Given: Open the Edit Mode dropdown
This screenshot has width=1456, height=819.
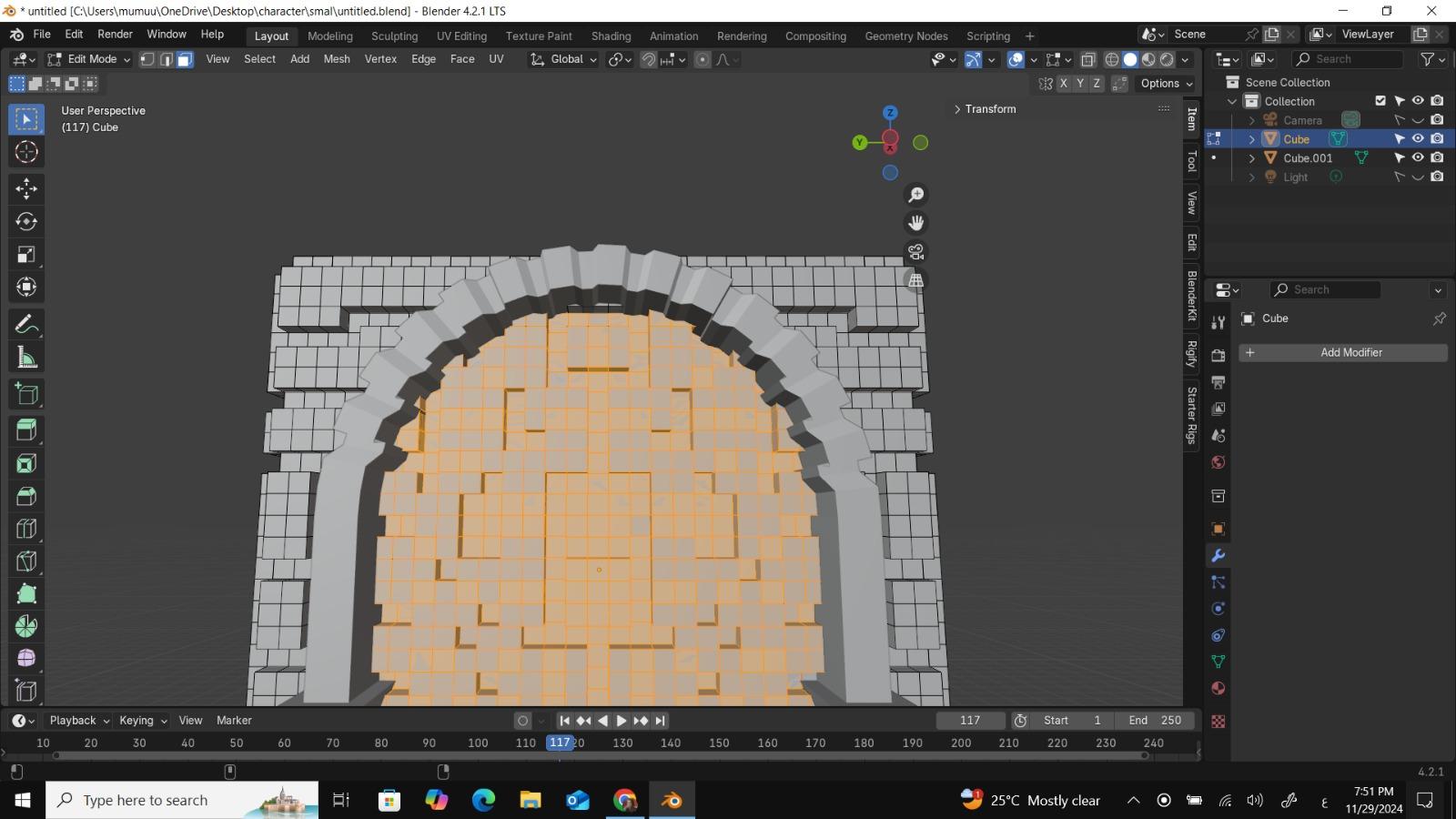Looking at the screenshot, I should point(89,59).
